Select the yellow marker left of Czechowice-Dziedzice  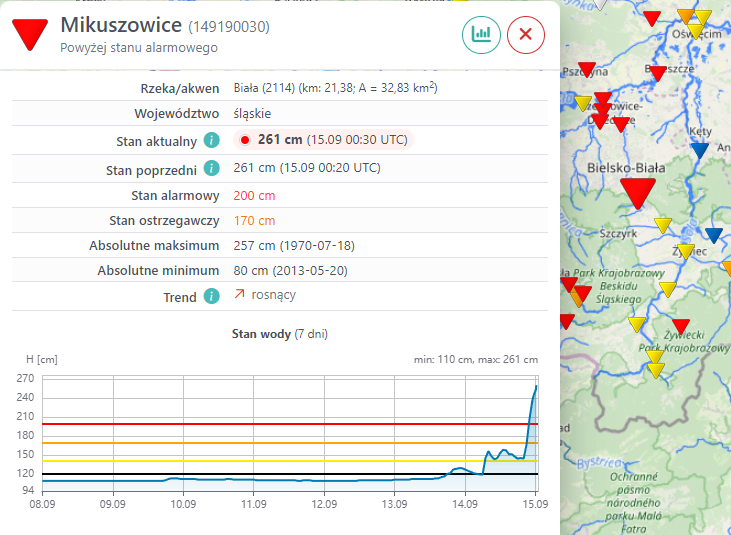click(x=583, y=103)
